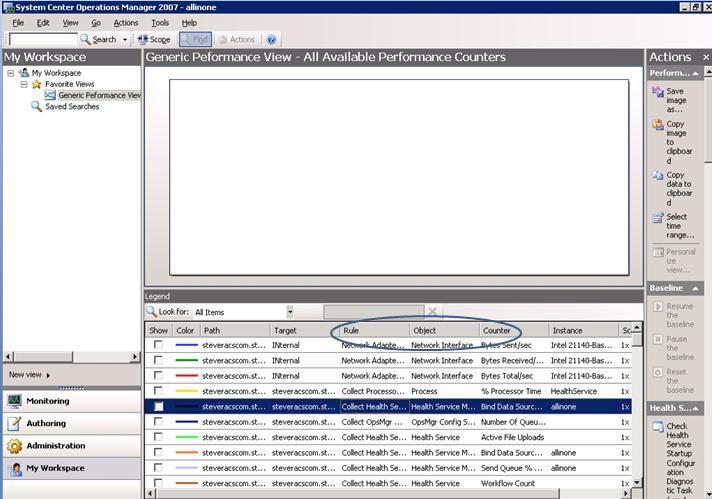Open the Actions menu

click(x=126, y=23)
